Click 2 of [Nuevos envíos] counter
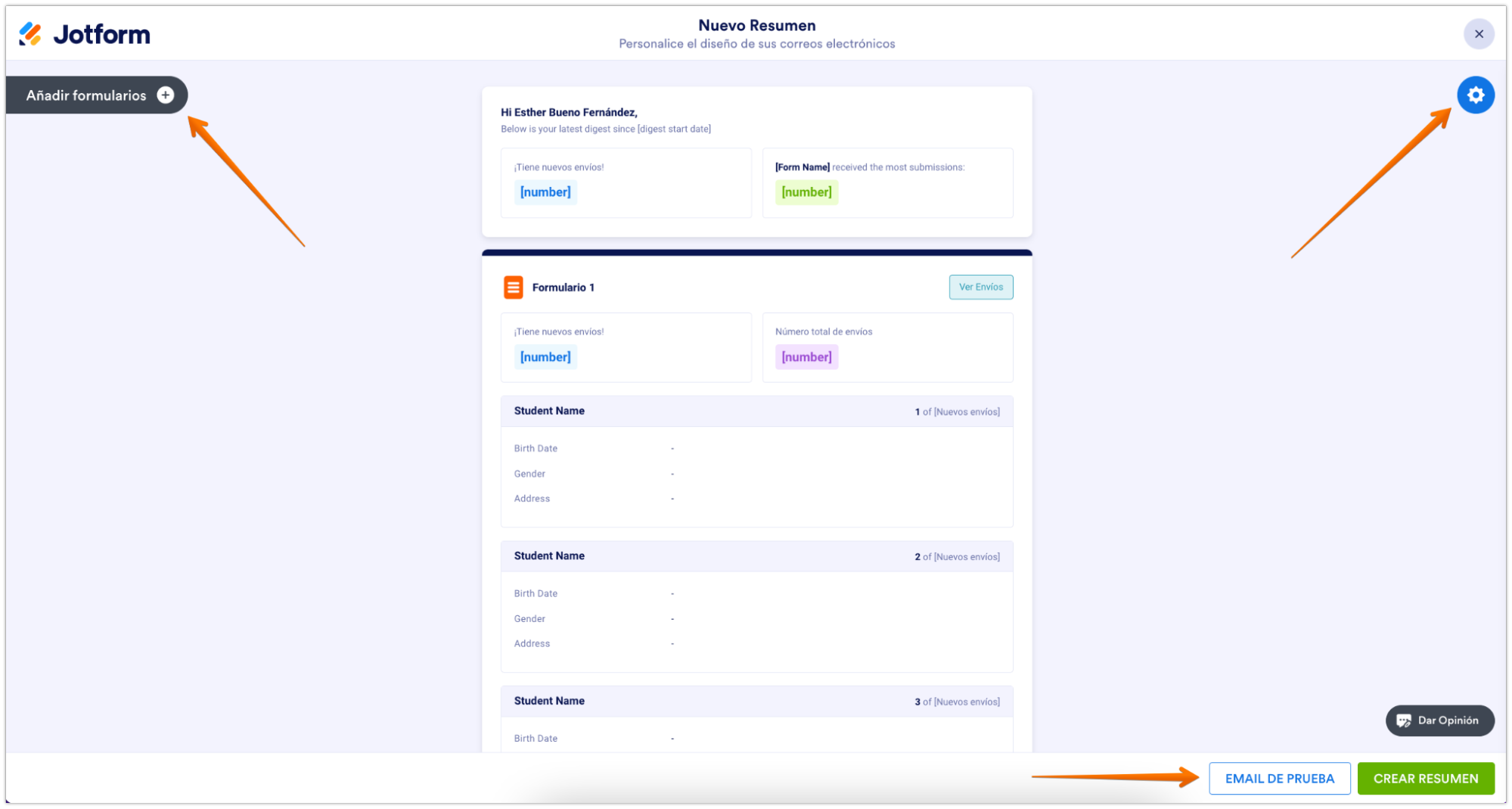The width and height of the screenshot is (1512, 809). point(957,557)
